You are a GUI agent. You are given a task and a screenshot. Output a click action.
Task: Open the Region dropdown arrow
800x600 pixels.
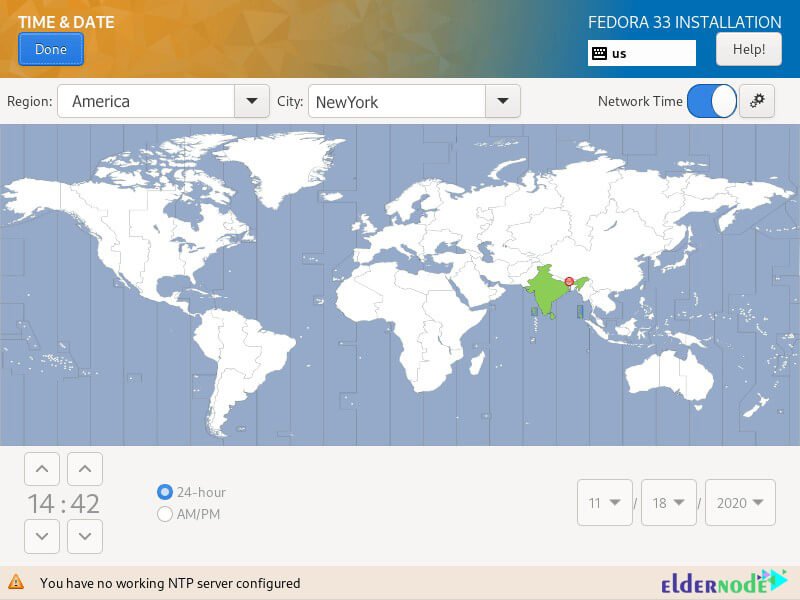coord(252,101)
